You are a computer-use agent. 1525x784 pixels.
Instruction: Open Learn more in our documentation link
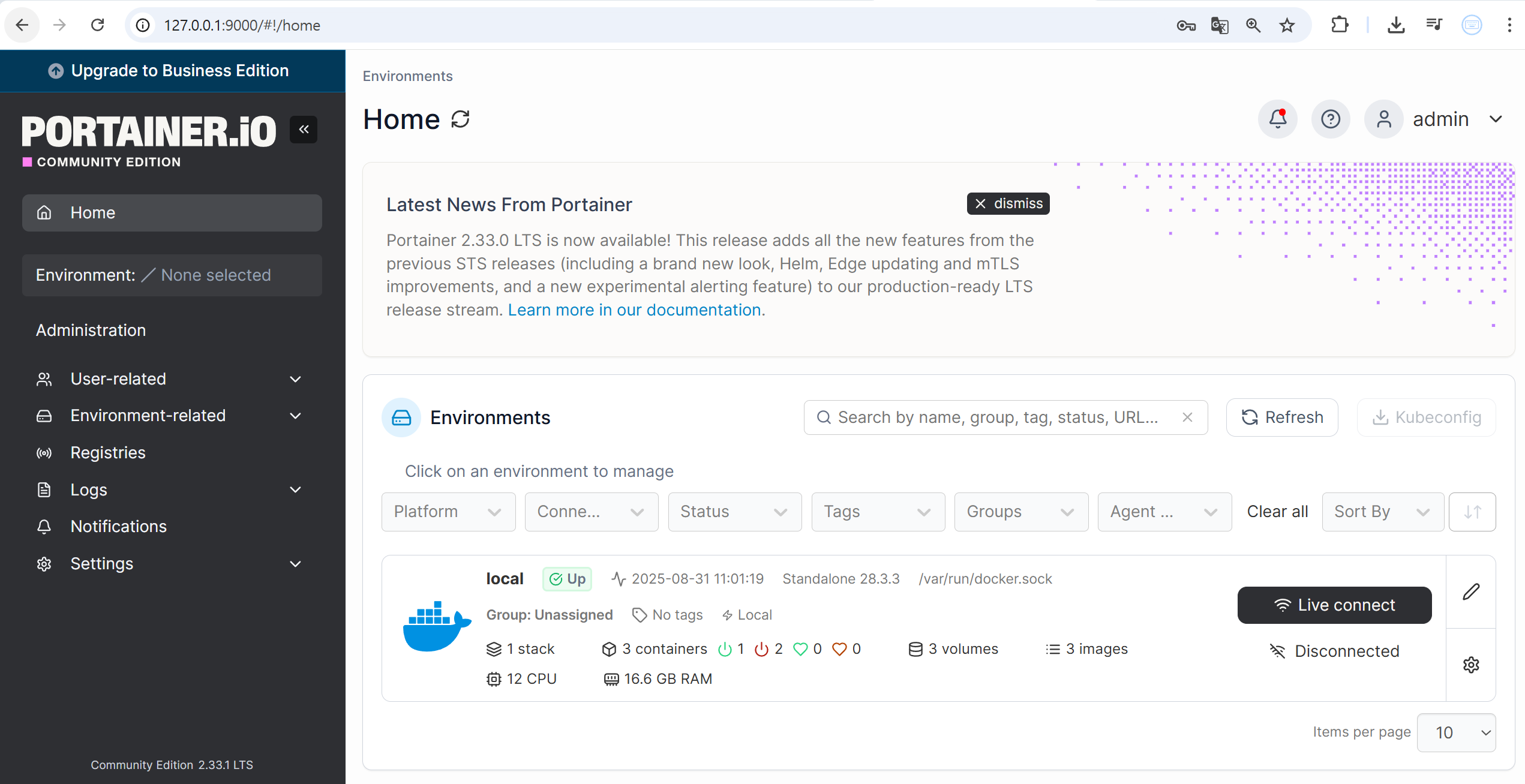(x=636, y=310)
